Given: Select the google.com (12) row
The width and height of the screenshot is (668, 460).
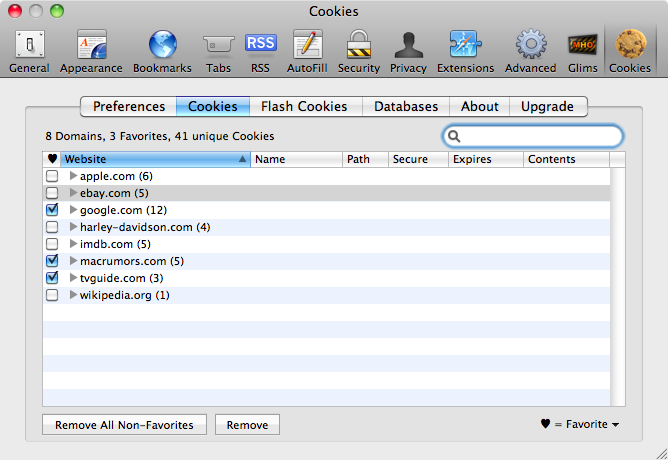Looking at the screenshot, I should click(326, 210).
